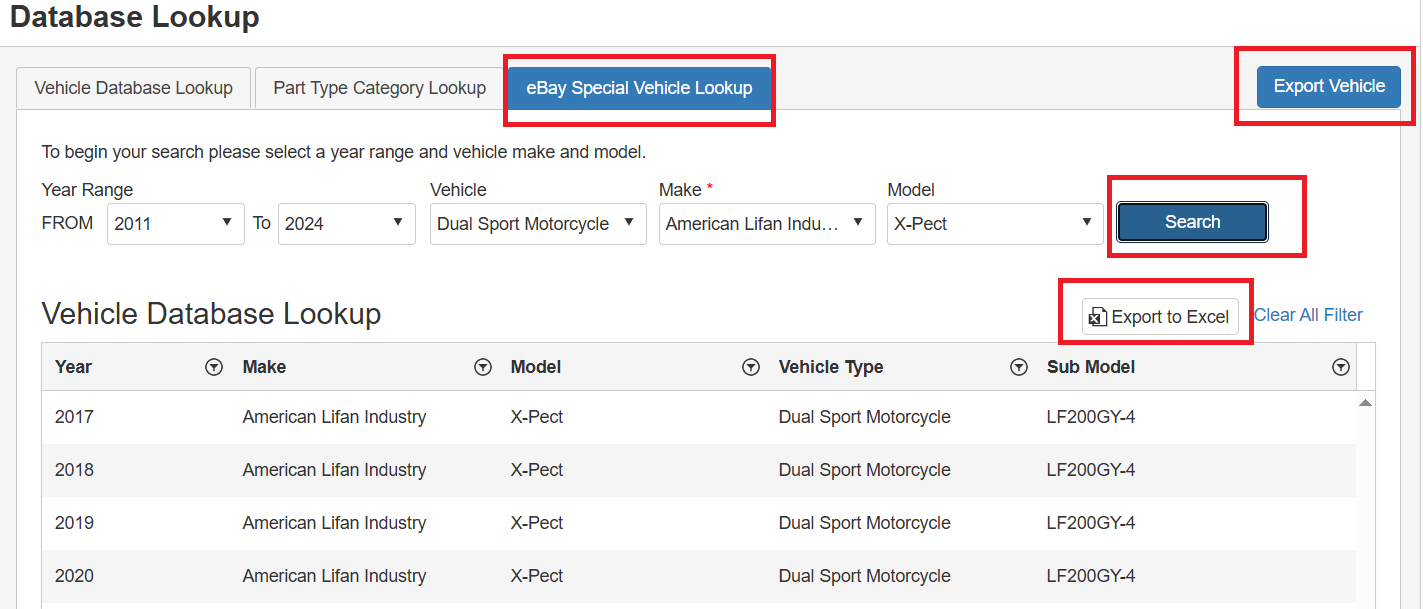Click the Export Vehicle button
The height and width of the screenshot is (609, 1423).
[1328, 86]
